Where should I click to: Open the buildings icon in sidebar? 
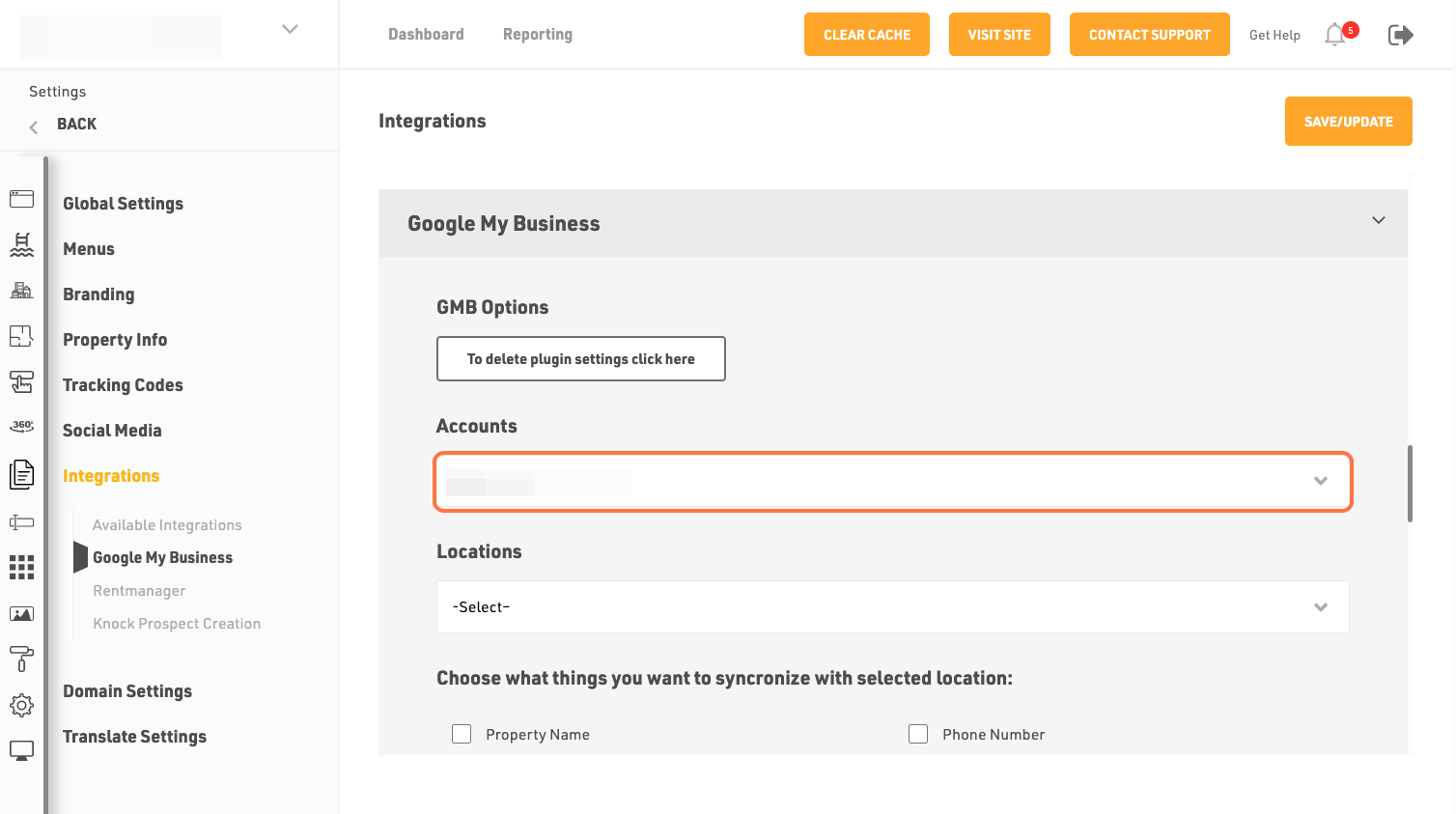21,290
